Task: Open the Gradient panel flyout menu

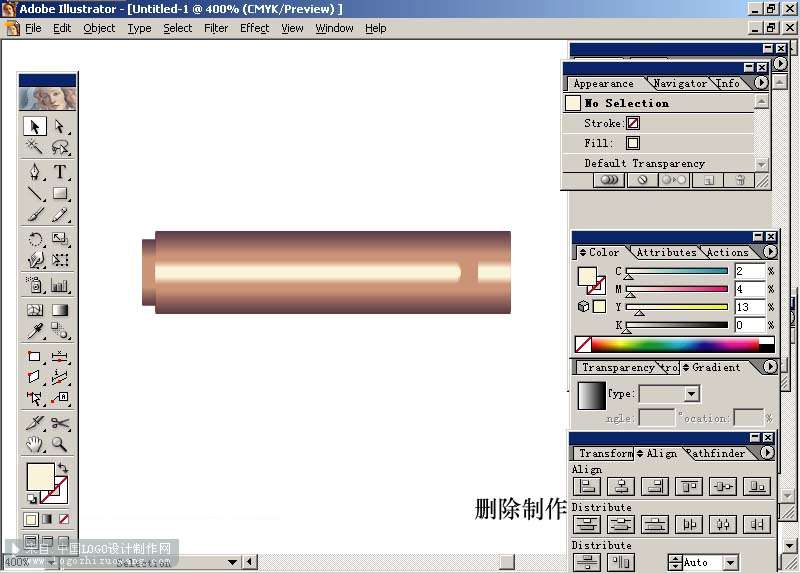Action: coord(770,366)
